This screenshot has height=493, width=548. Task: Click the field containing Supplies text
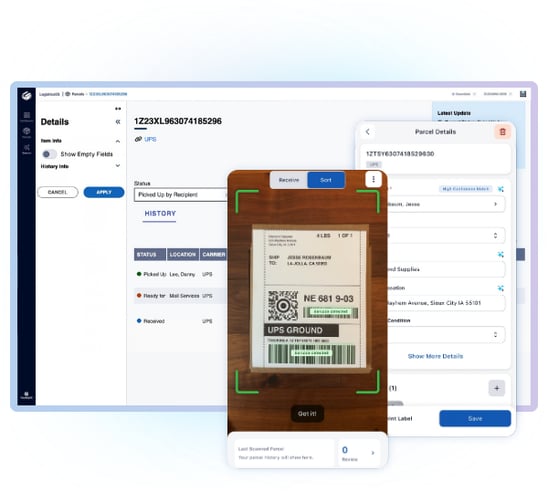pos(446,269)
